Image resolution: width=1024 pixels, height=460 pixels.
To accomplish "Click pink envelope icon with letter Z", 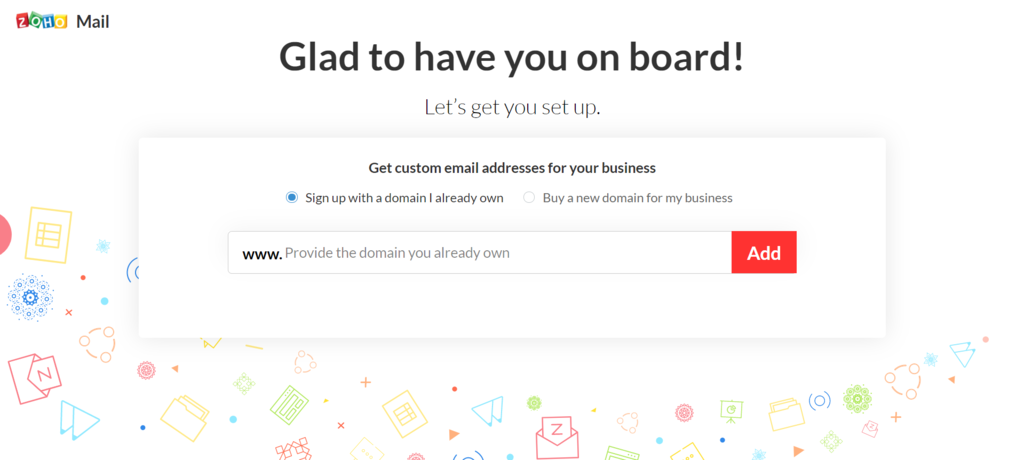I will coord(557,431).
